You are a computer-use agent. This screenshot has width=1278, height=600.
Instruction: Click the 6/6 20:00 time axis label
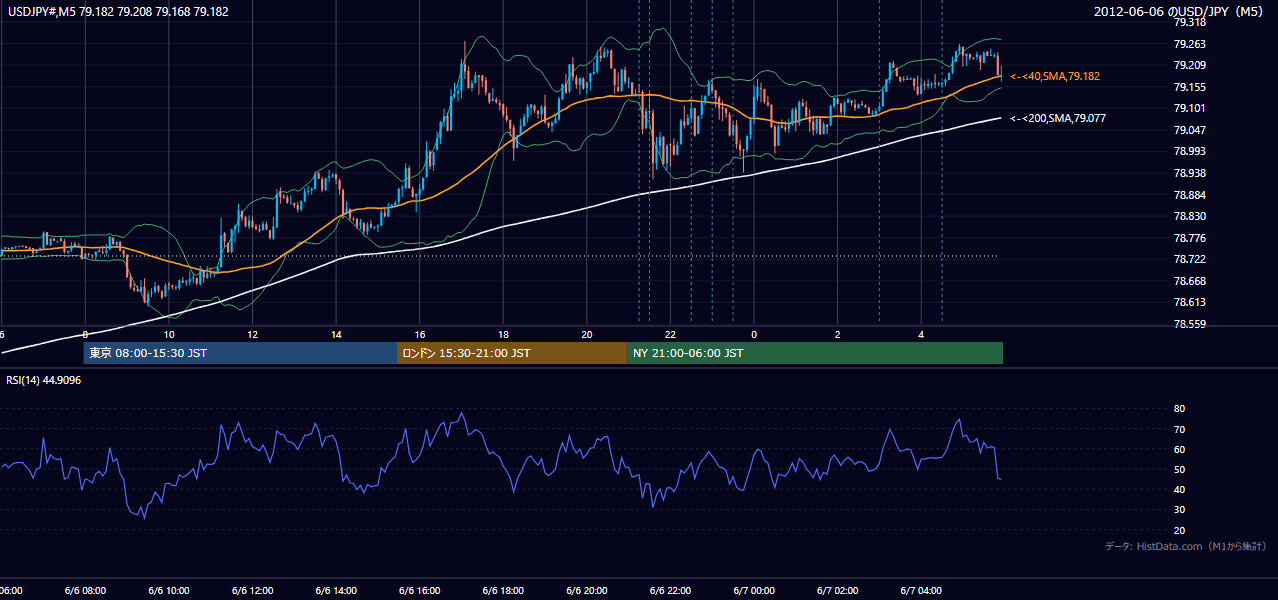point(587,591)
